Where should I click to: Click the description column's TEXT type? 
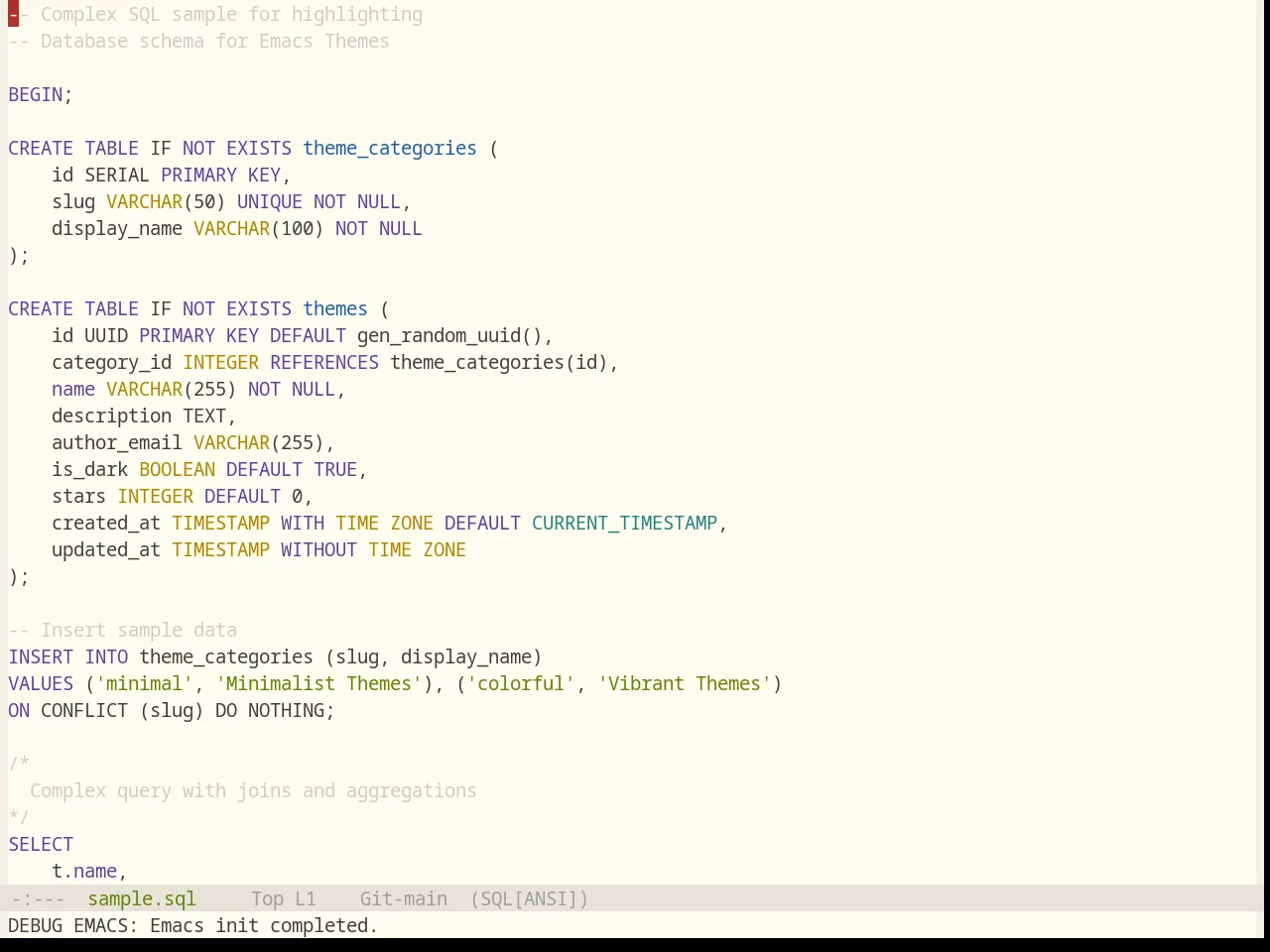click(204, 416)
